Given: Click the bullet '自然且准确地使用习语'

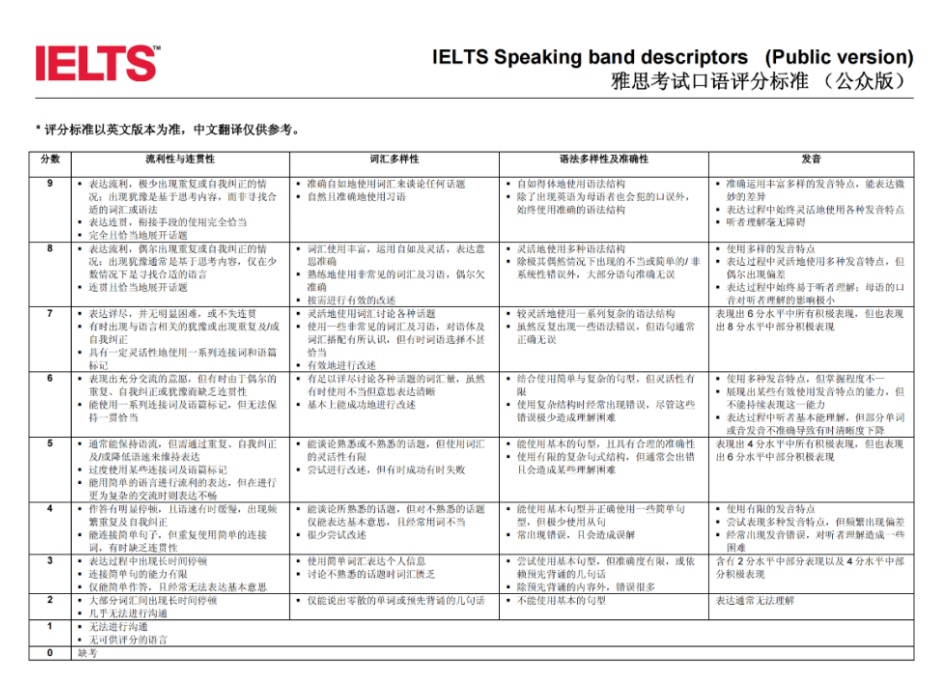Looking at the screenshot, I should 356,197.
